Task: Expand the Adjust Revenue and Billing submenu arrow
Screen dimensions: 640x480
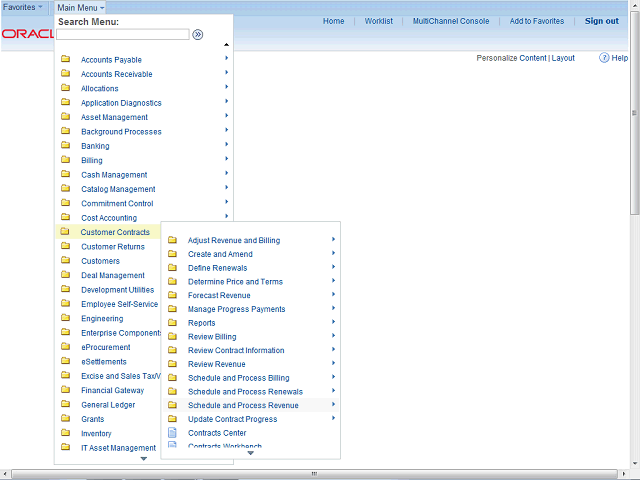Action: [x=333, y=240]
